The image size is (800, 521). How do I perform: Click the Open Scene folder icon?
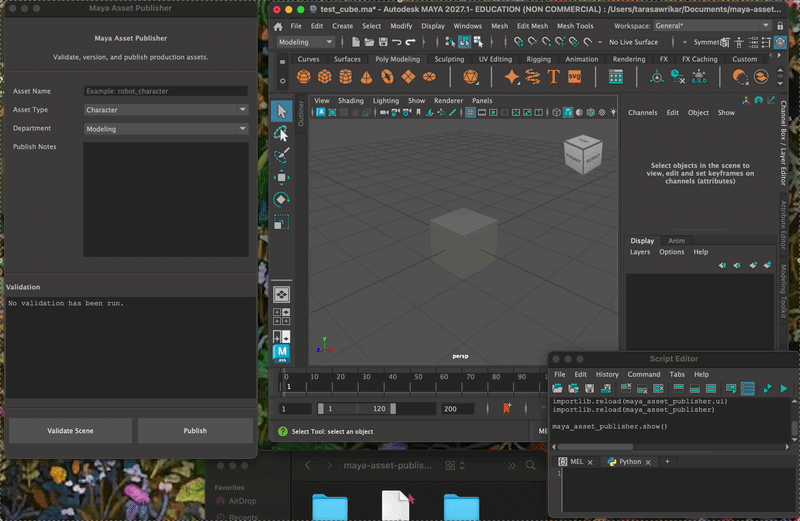(369, 42)
